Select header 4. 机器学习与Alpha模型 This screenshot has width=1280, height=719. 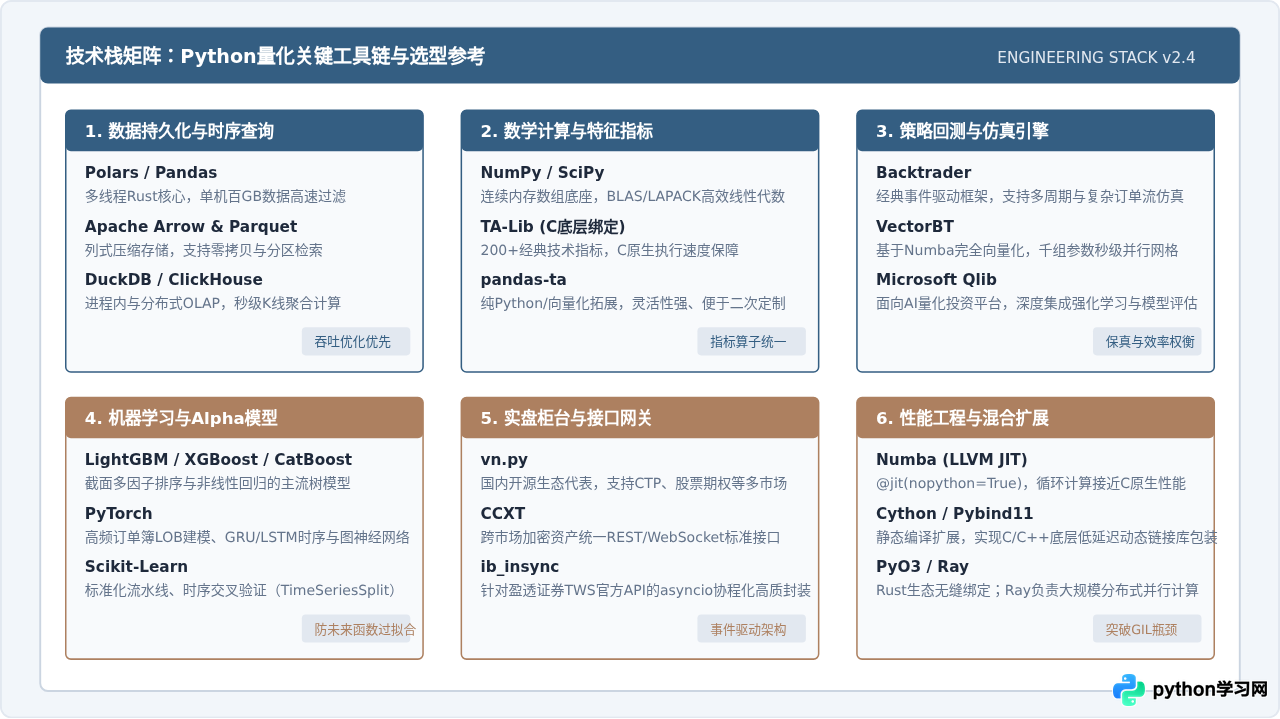tap(244, 418)
